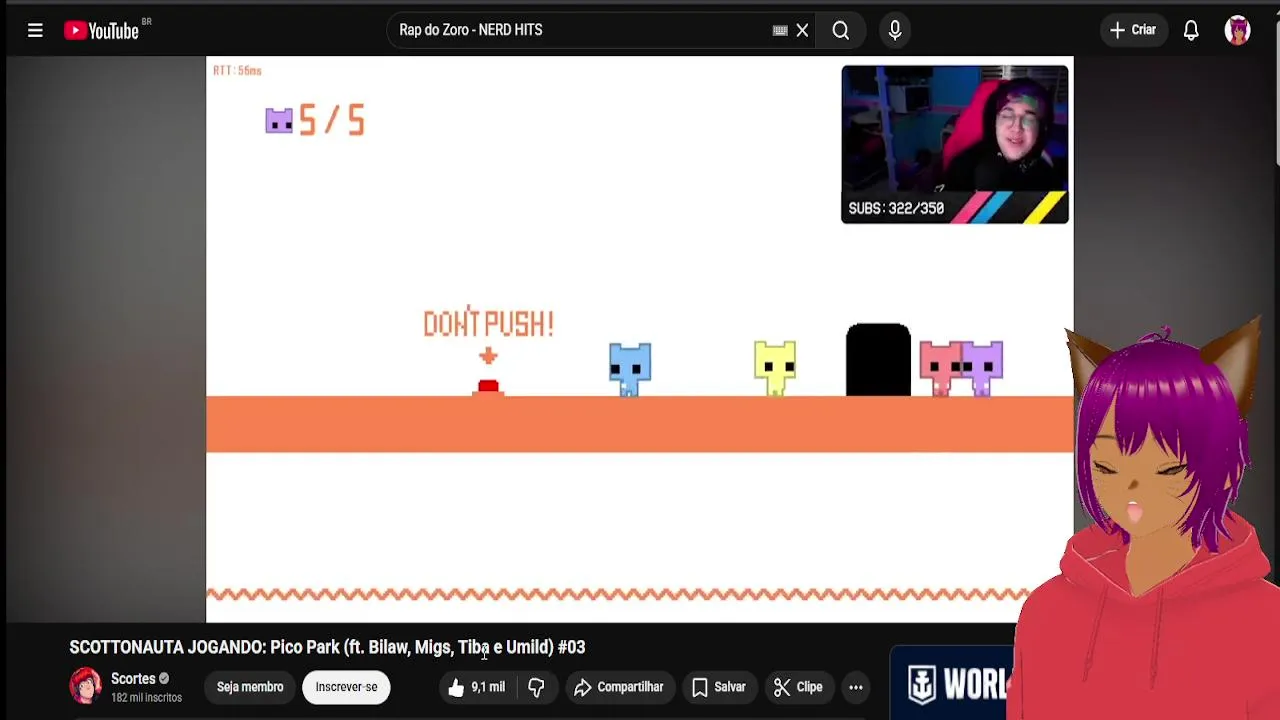The width and height of the screenshot is (1280, 720).
Task: Click the black exit door in game
Action: click(878, 360)
